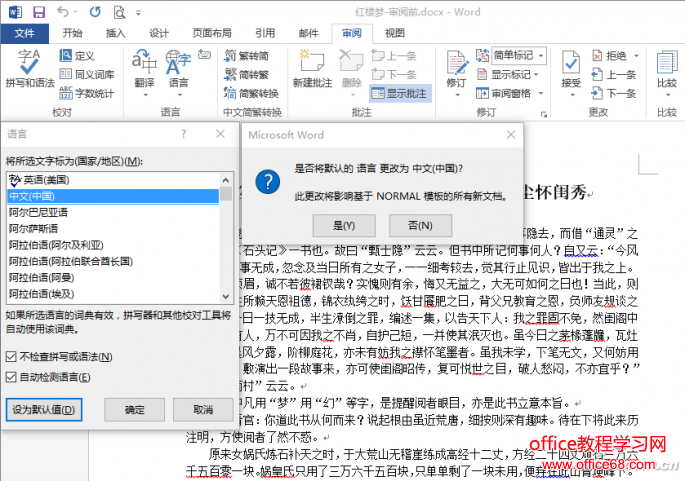Open the Thesaurus (同义词库)
The image size is (685, 481).
coord(86,74)
